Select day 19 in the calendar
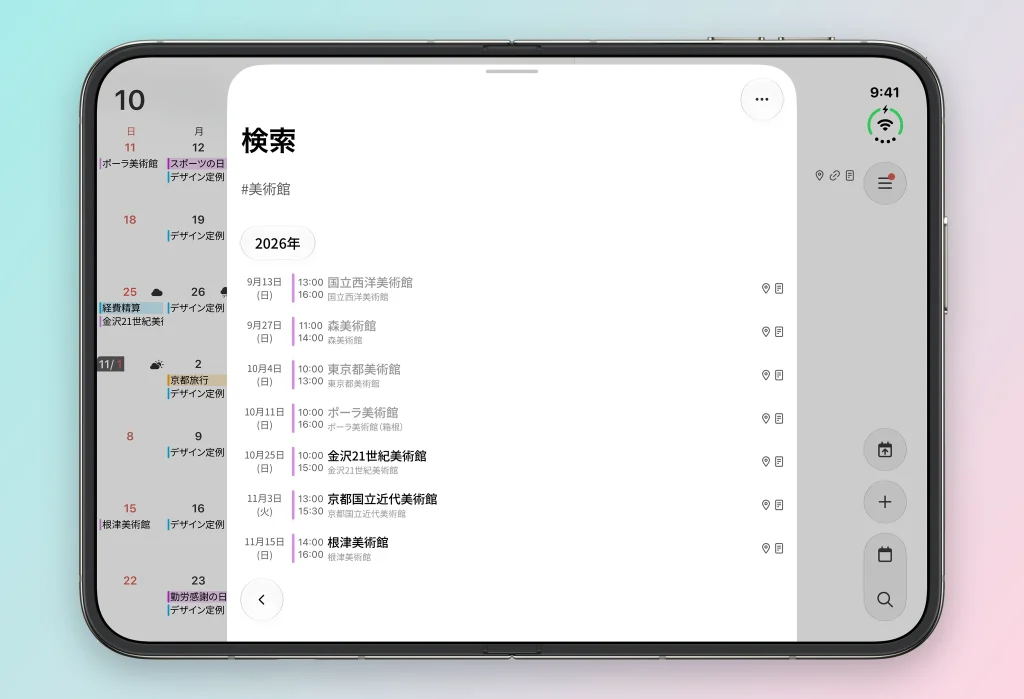1024x699 pixels. pyautogui.click(x=198, y=220)
